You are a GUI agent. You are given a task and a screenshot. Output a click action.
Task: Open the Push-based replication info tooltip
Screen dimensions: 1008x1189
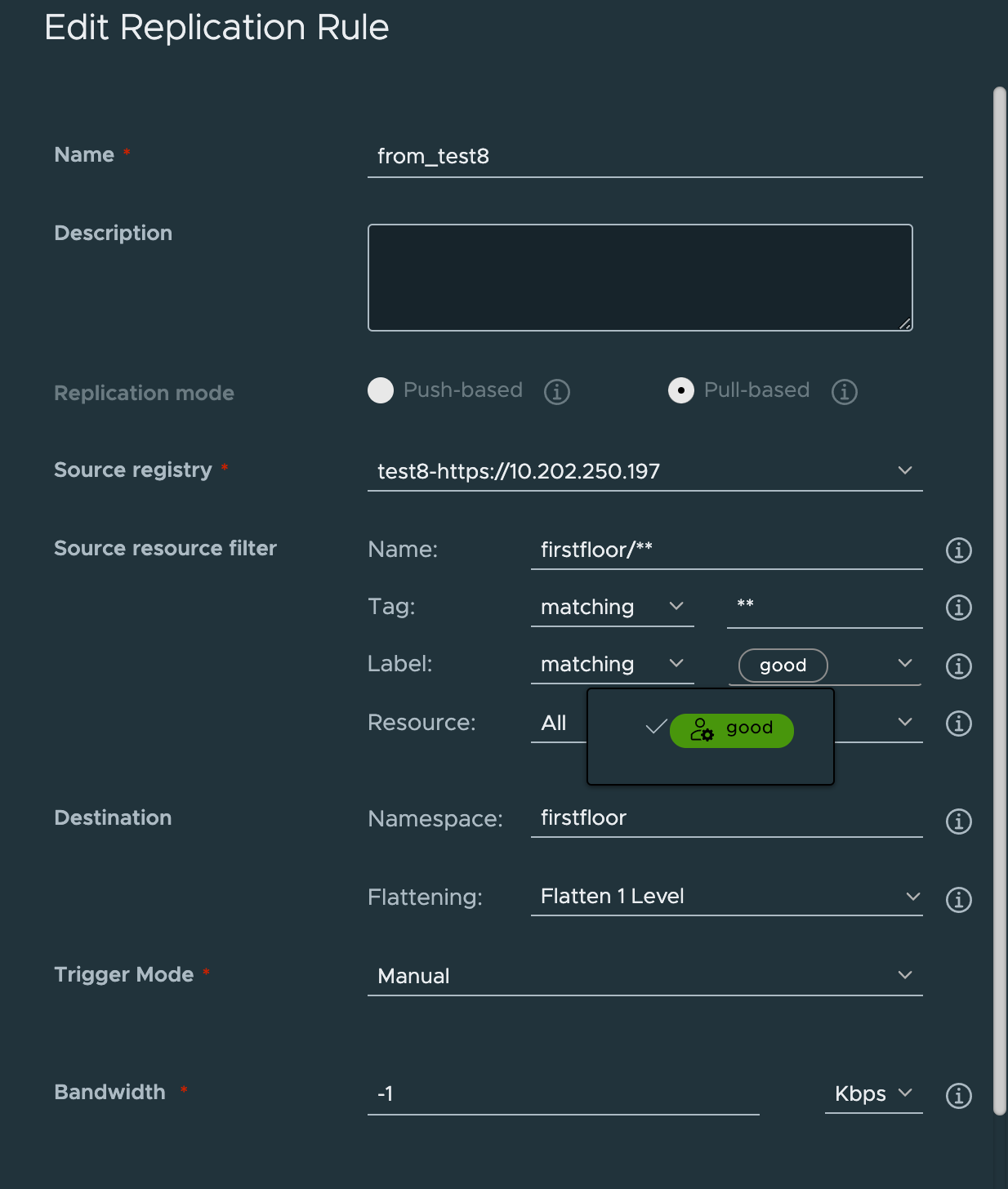click(x=558, y=392)
